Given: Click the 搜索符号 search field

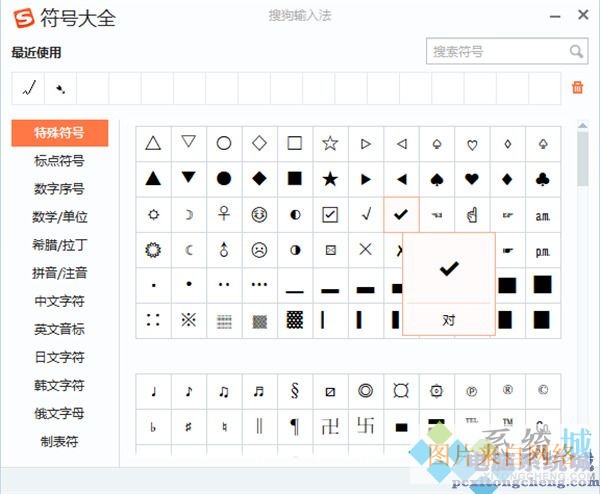Looking at the screenshot, I should coord(497,51).
